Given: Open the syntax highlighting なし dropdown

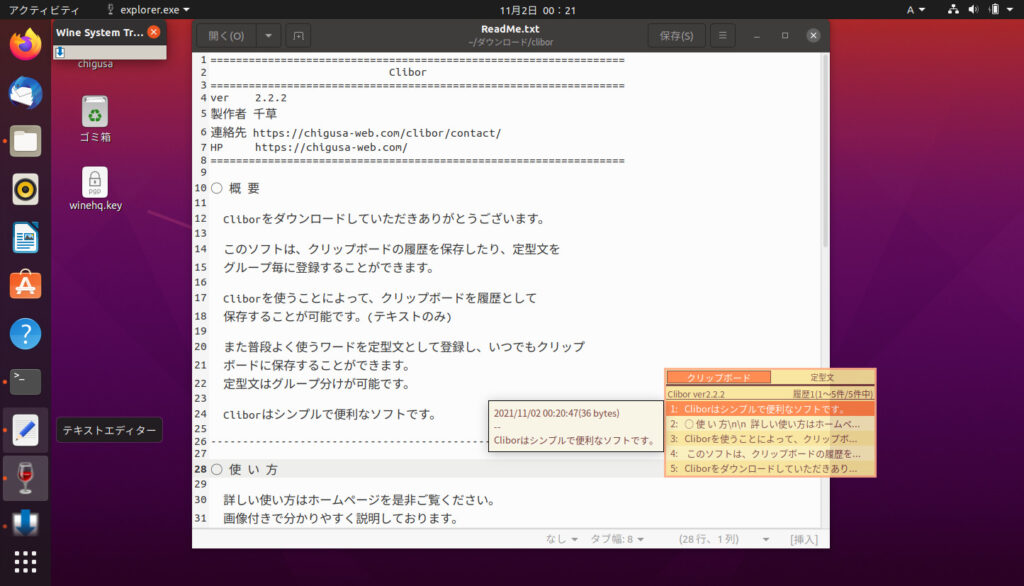Looking at the screenshot, I should (x=562, y=539).
